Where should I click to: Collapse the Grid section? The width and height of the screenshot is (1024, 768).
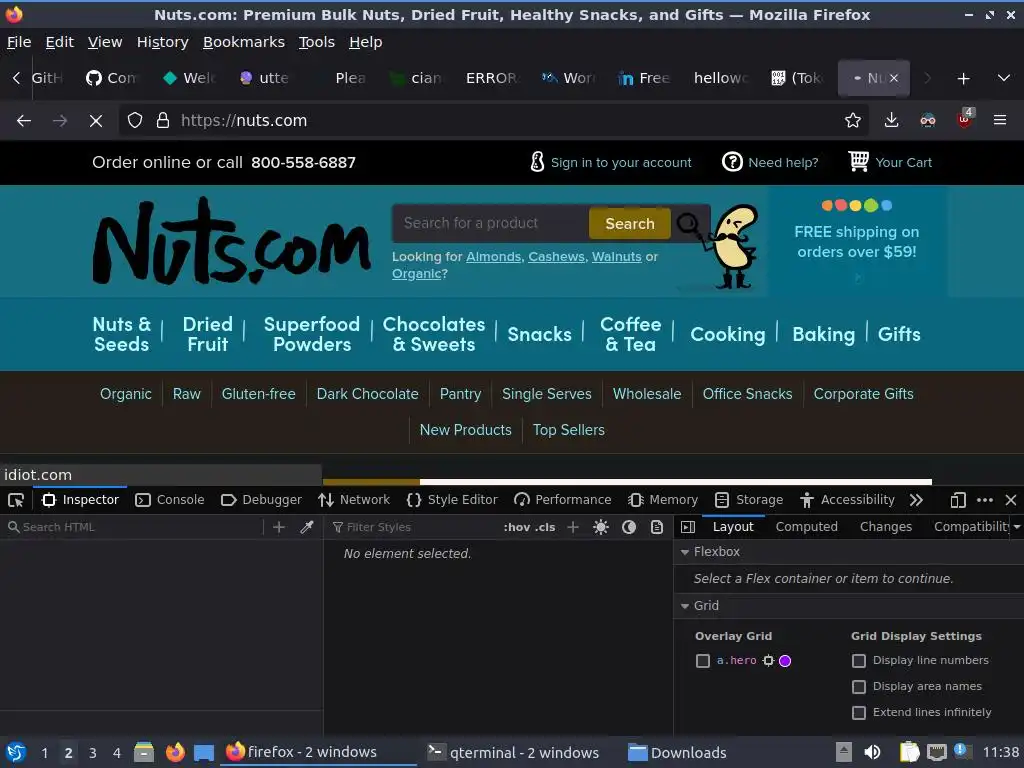click(x=685, y=606)
